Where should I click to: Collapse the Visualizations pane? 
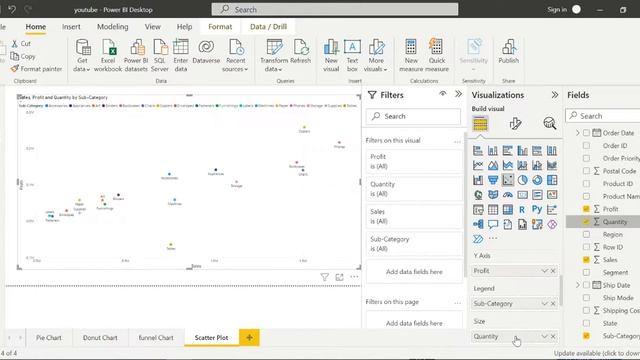point(554,95)
